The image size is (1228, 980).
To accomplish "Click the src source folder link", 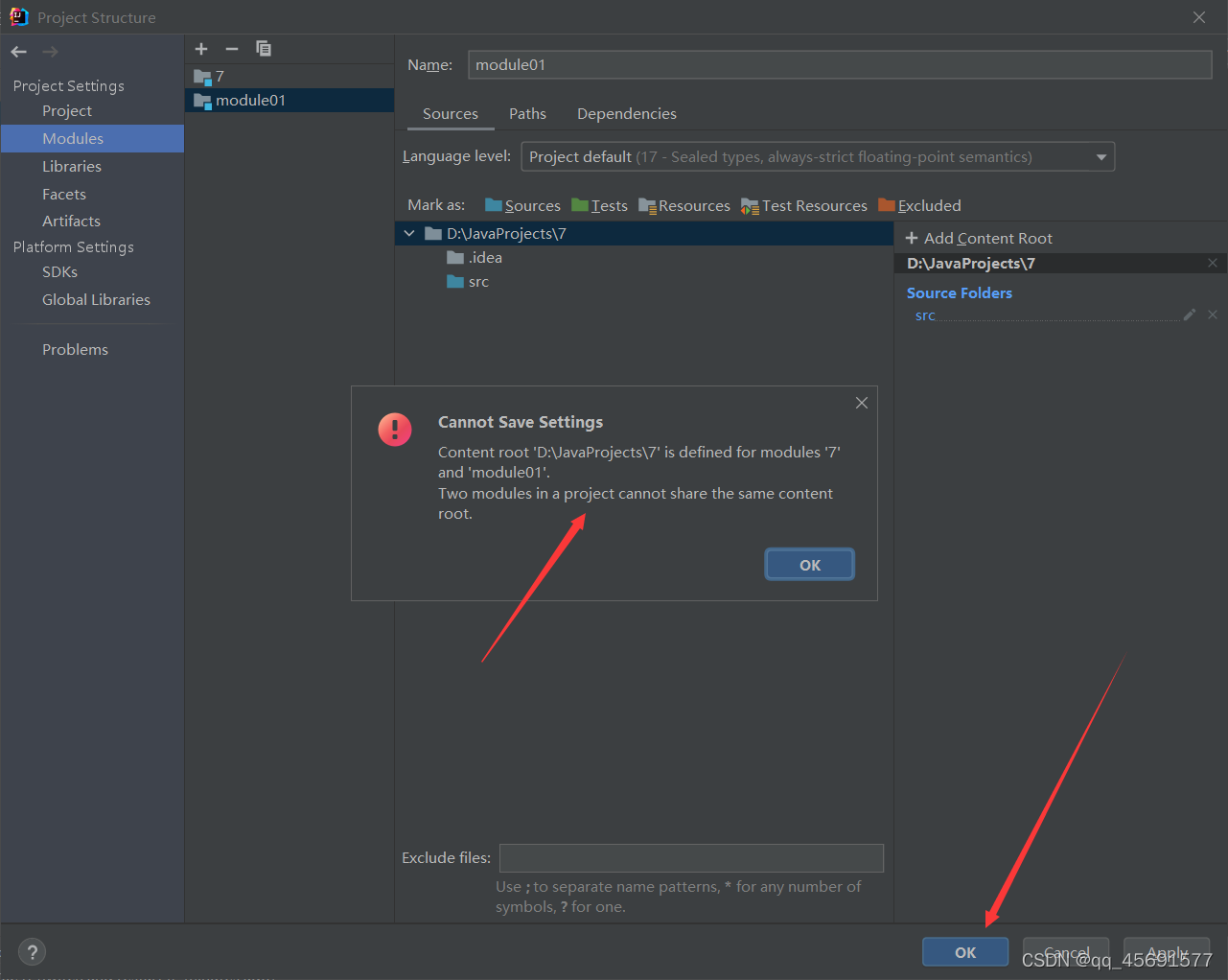I will [x=925, y=315].
